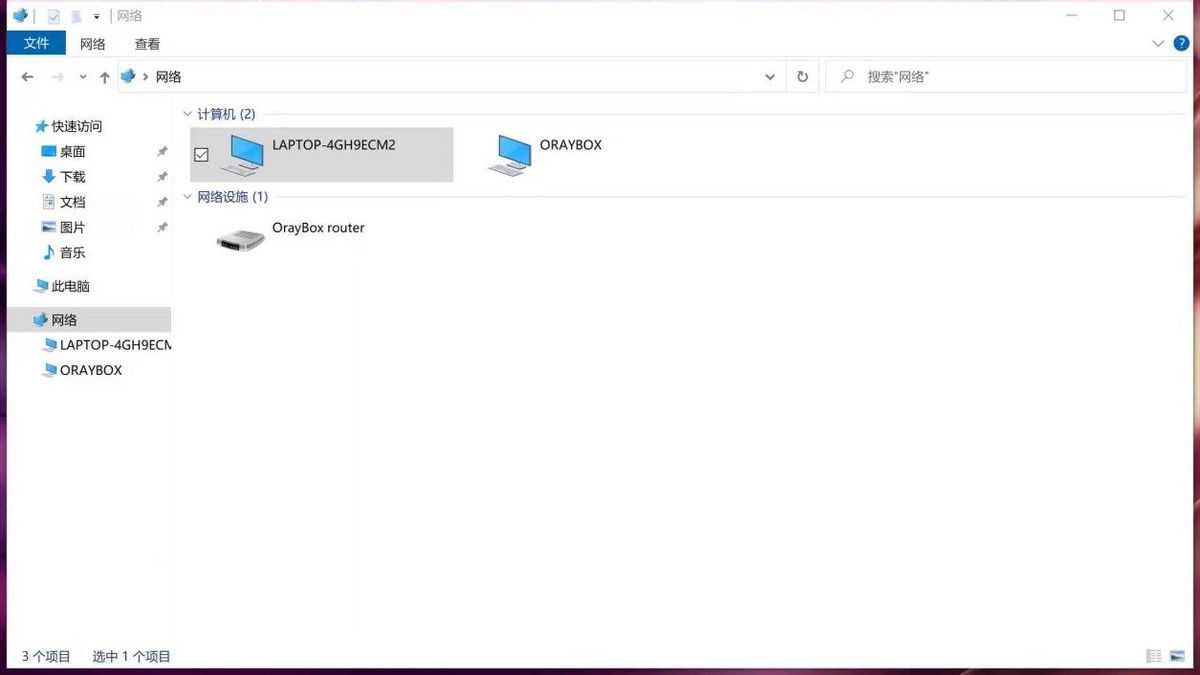Minimize the 网络 window
1200x675 pixels.
click(1071, 16)
